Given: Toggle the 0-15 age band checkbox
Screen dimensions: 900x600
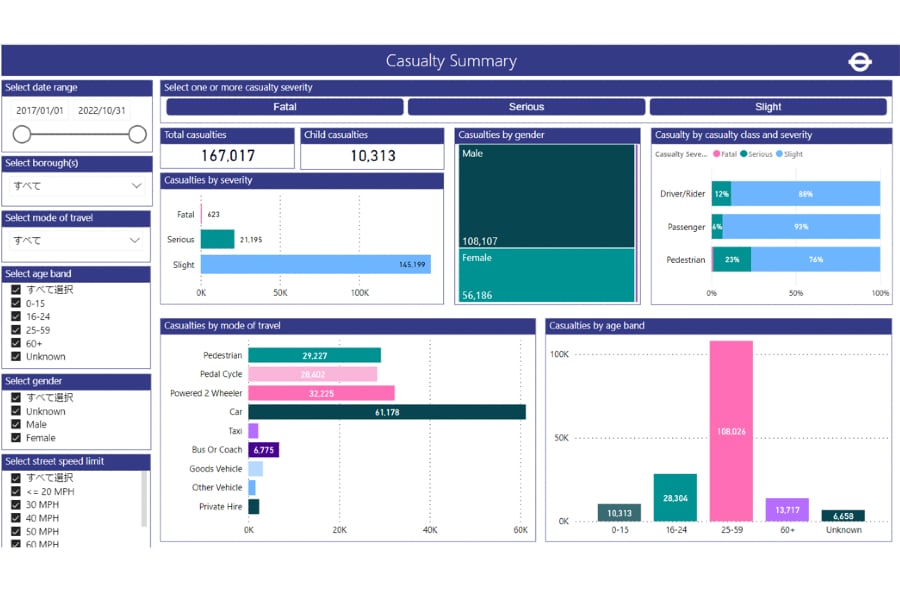Looking at the screenshot, I should pos(16,303).
